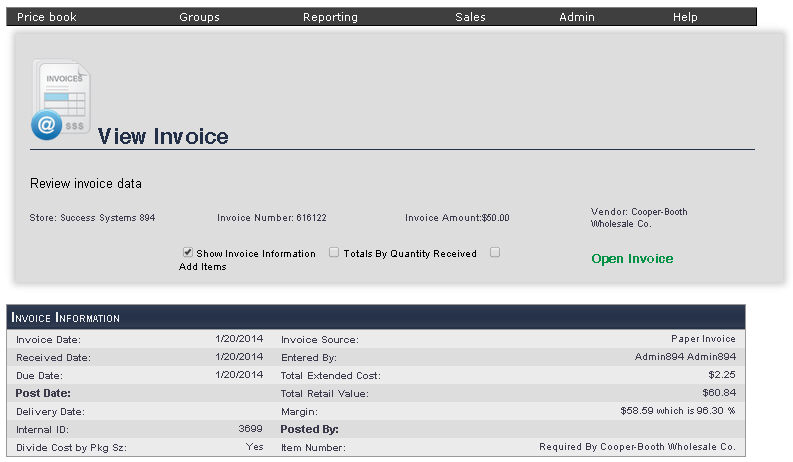Screen dimensions: 793x462
Task: Uncheck Show Invoice Information checkbox
Action: tap(188, 253)
